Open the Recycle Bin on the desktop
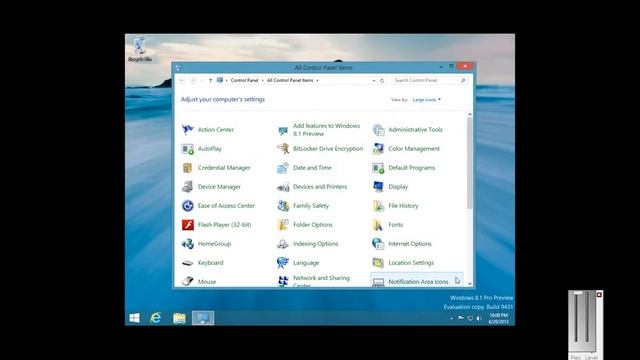 (x=140, y=49)
